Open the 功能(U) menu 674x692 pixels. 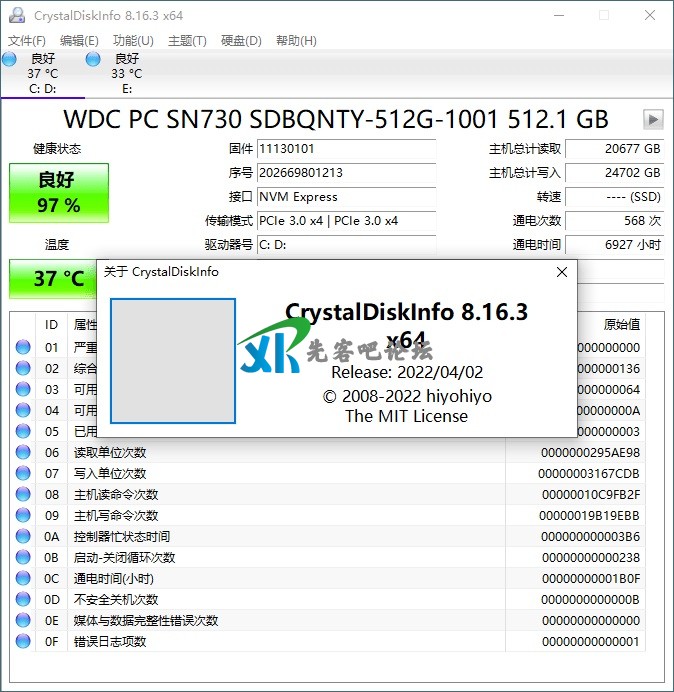coord(133,41)
